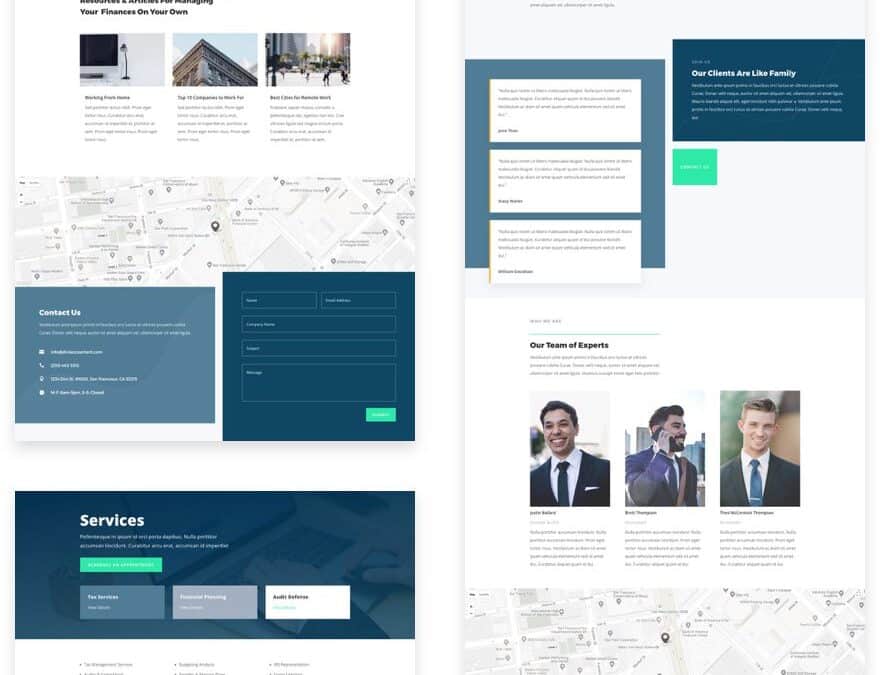The image size is (880, 675).
Task: Open the Best Cities for Remote Work street image
Action: [308, 59]
